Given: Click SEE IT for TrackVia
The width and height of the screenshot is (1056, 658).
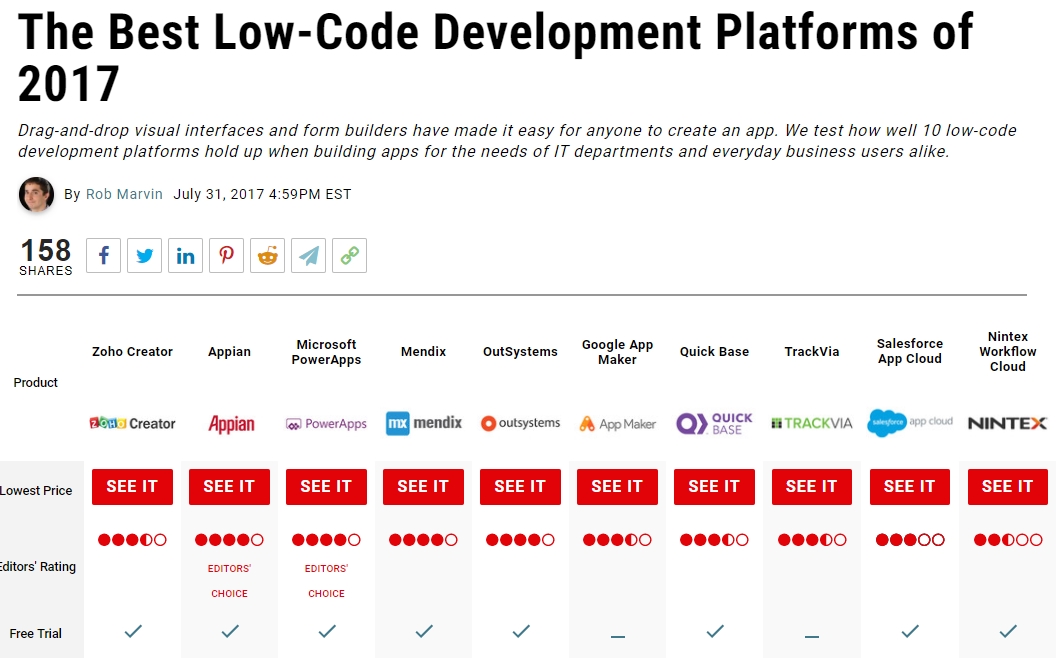Looking at the screenshot, I should pyautogui.click(x=812, y=486).
